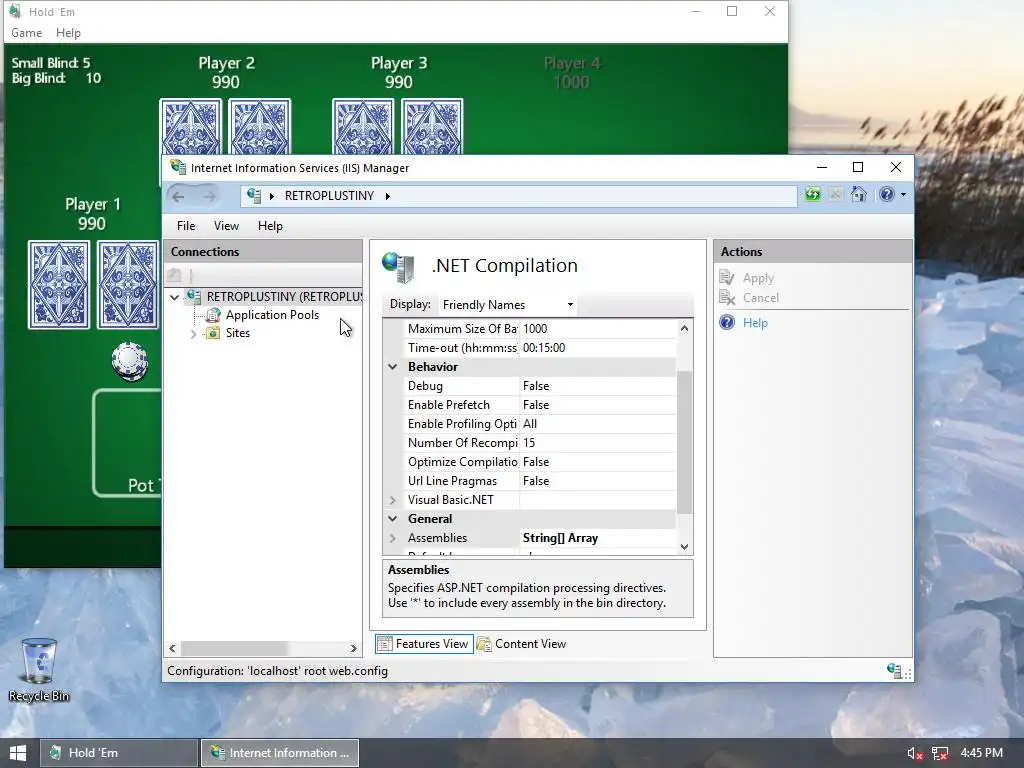
Task: Click the Features View tab icon
Action: 385,644
